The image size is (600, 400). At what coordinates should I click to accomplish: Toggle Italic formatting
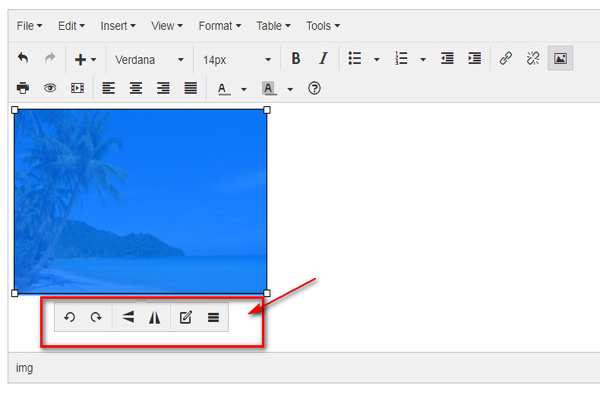323,59
